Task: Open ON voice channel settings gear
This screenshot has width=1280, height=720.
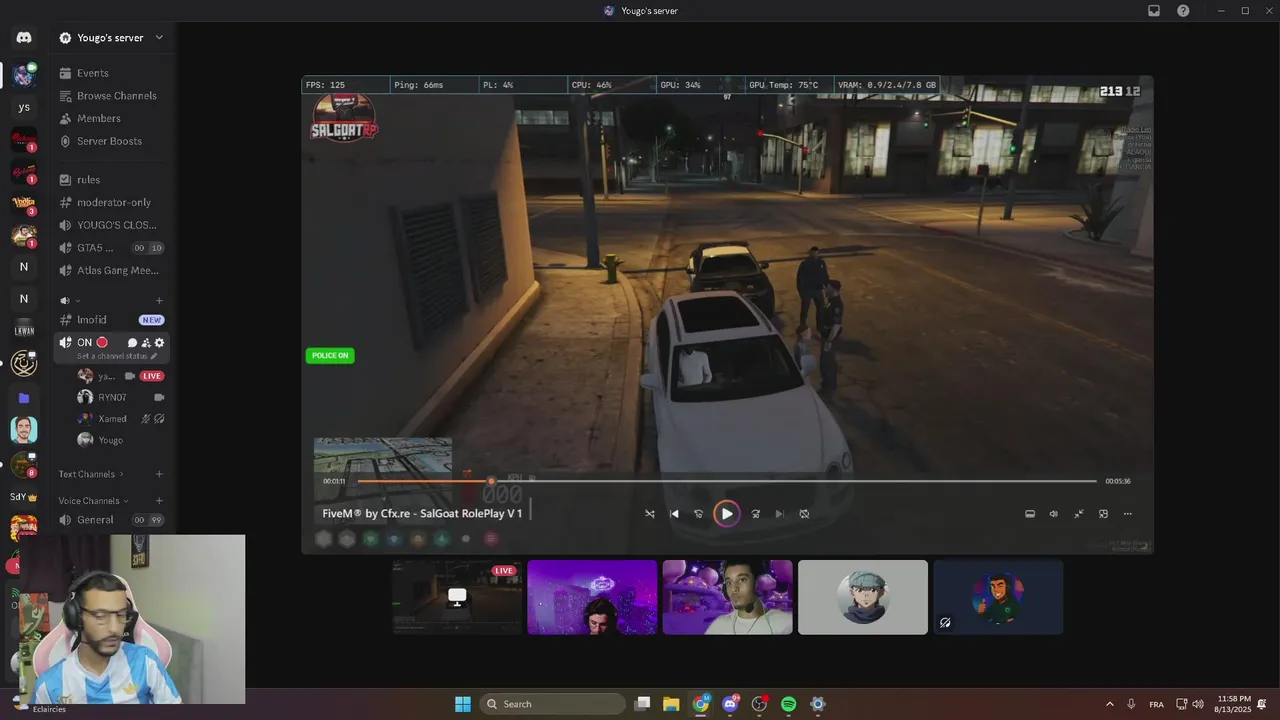Action: pyautogui.click(x=159, y=343)
